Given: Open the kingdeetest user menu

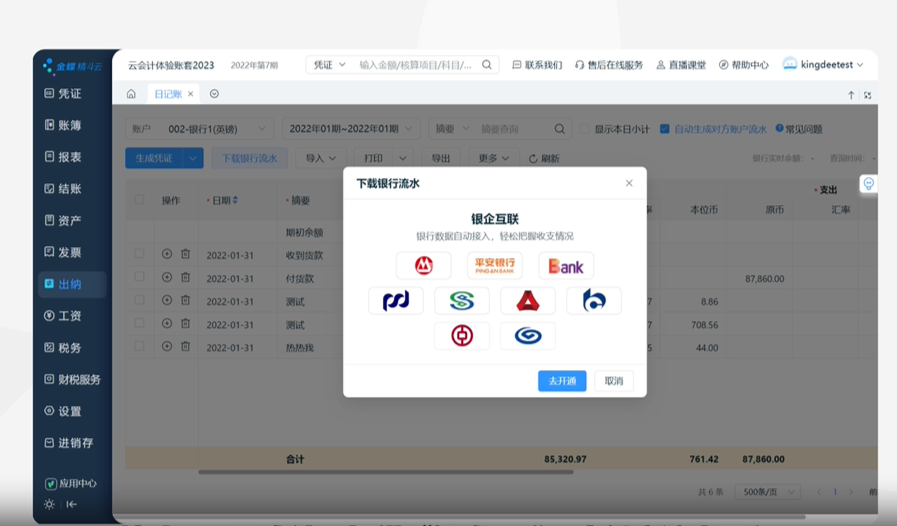Looking at the screenshot, I should tap(823, 65).
